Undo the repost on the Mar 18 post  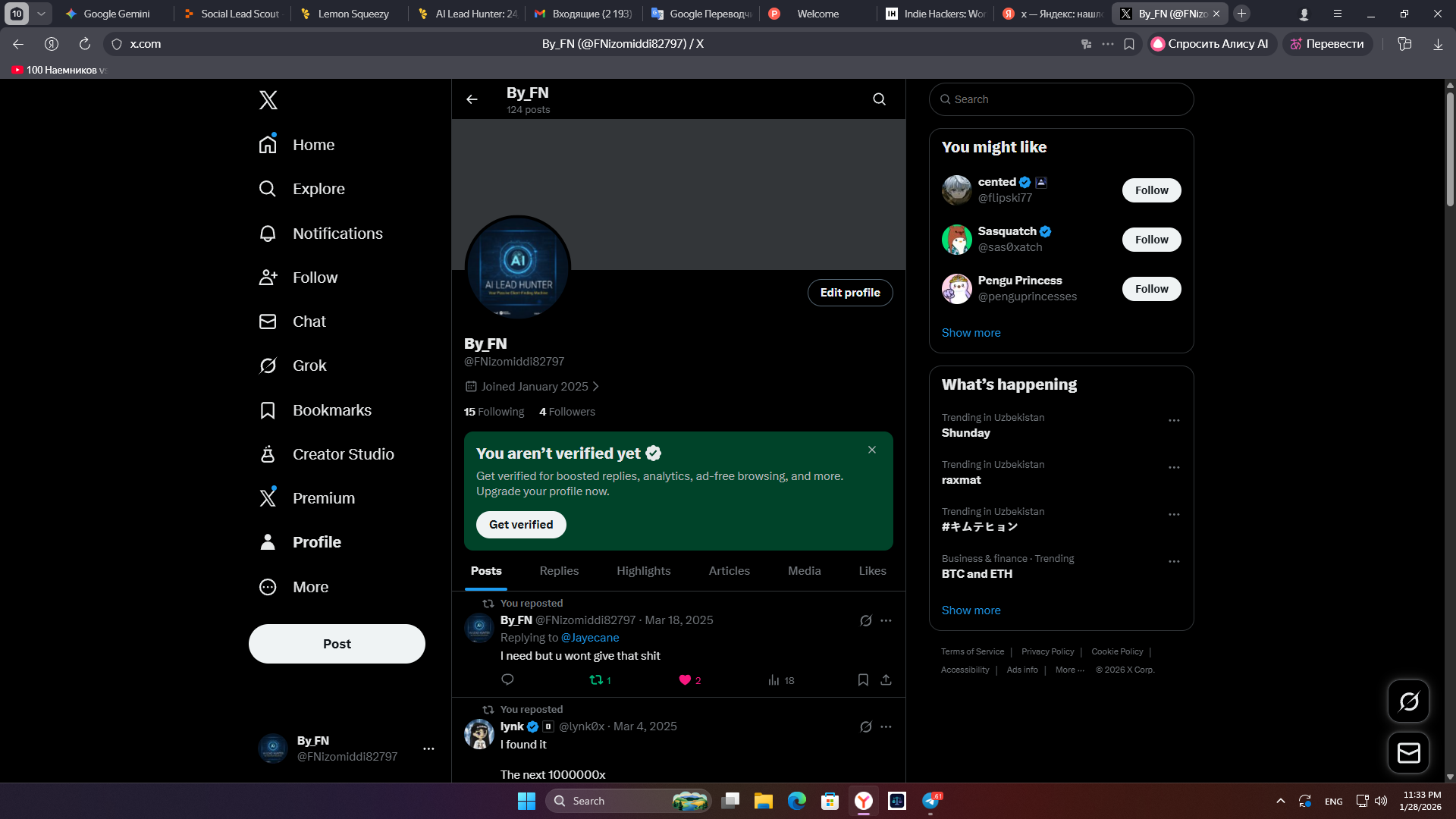point(597,680)
